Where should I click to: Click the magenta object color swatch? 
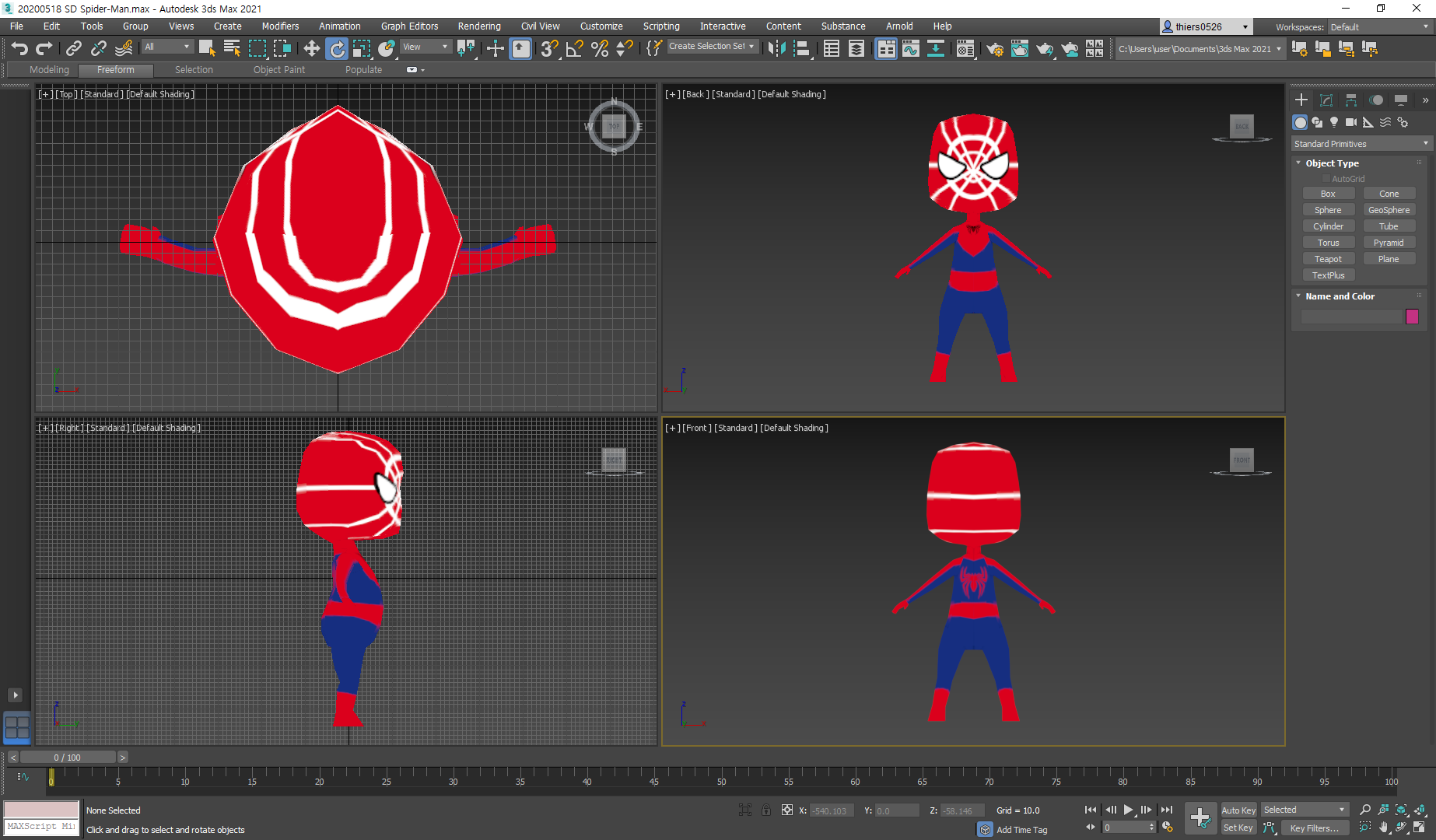pos(1412,317)
